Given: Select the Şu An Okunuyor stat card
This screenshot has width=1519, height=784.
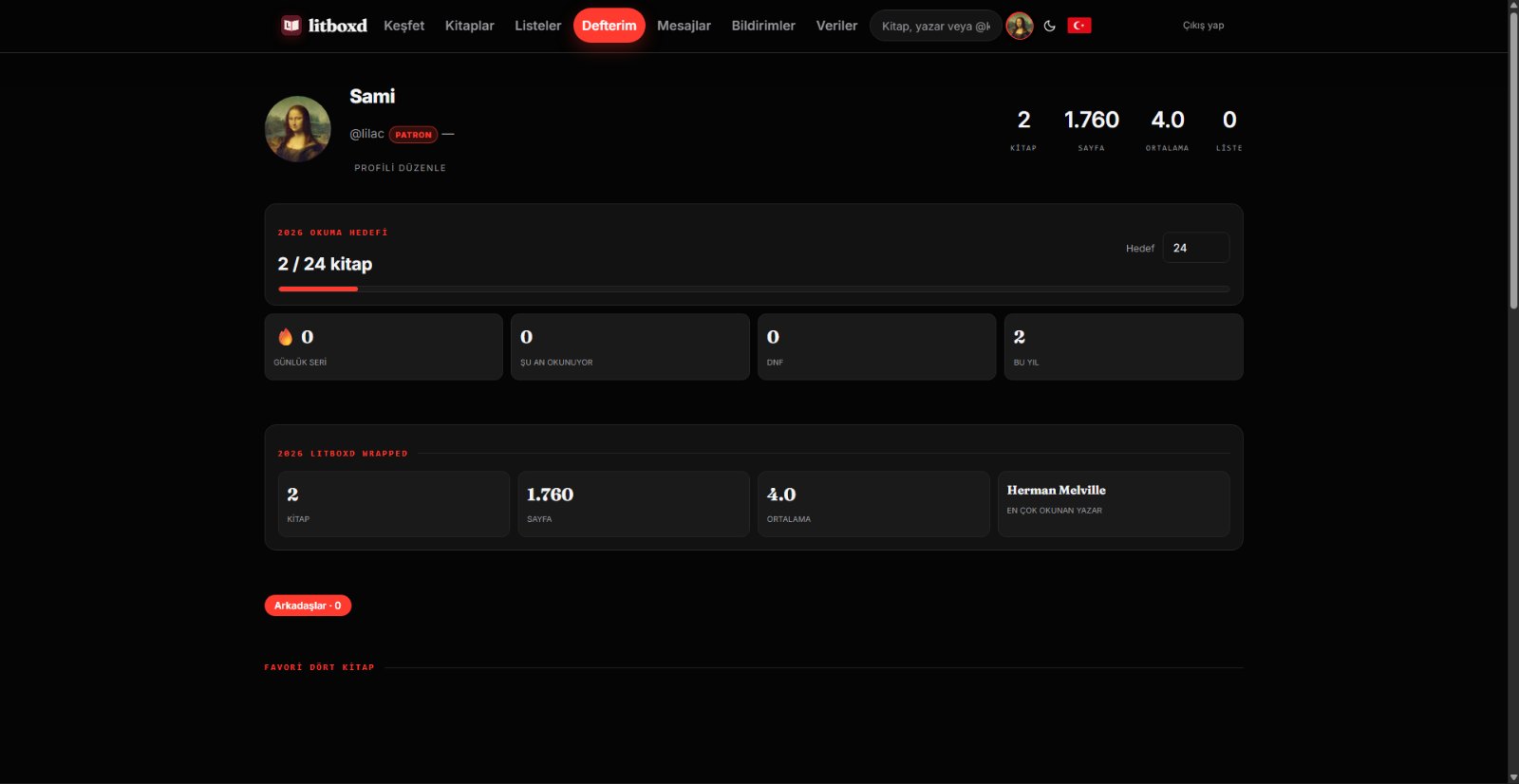Looking at the screenshot, I should [630, 347].
